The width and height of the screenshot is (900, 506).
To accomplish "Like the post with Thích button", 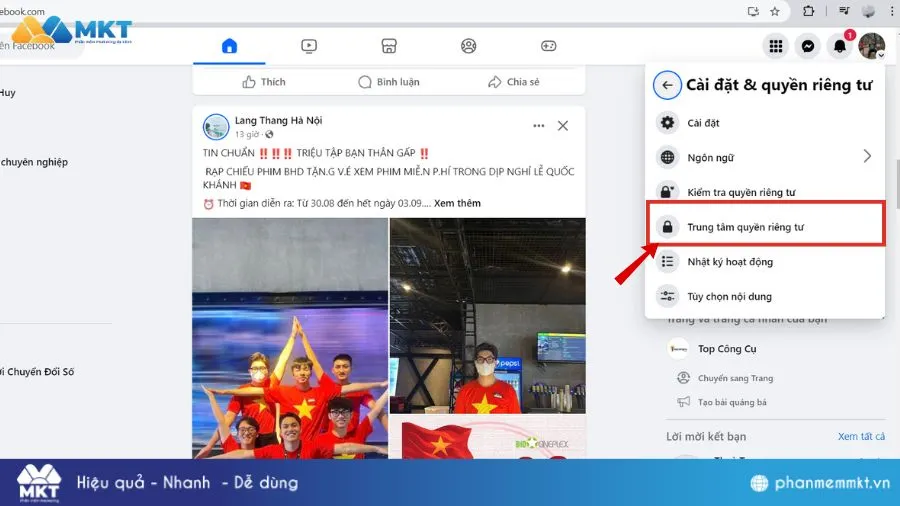I will pos(263,82).
